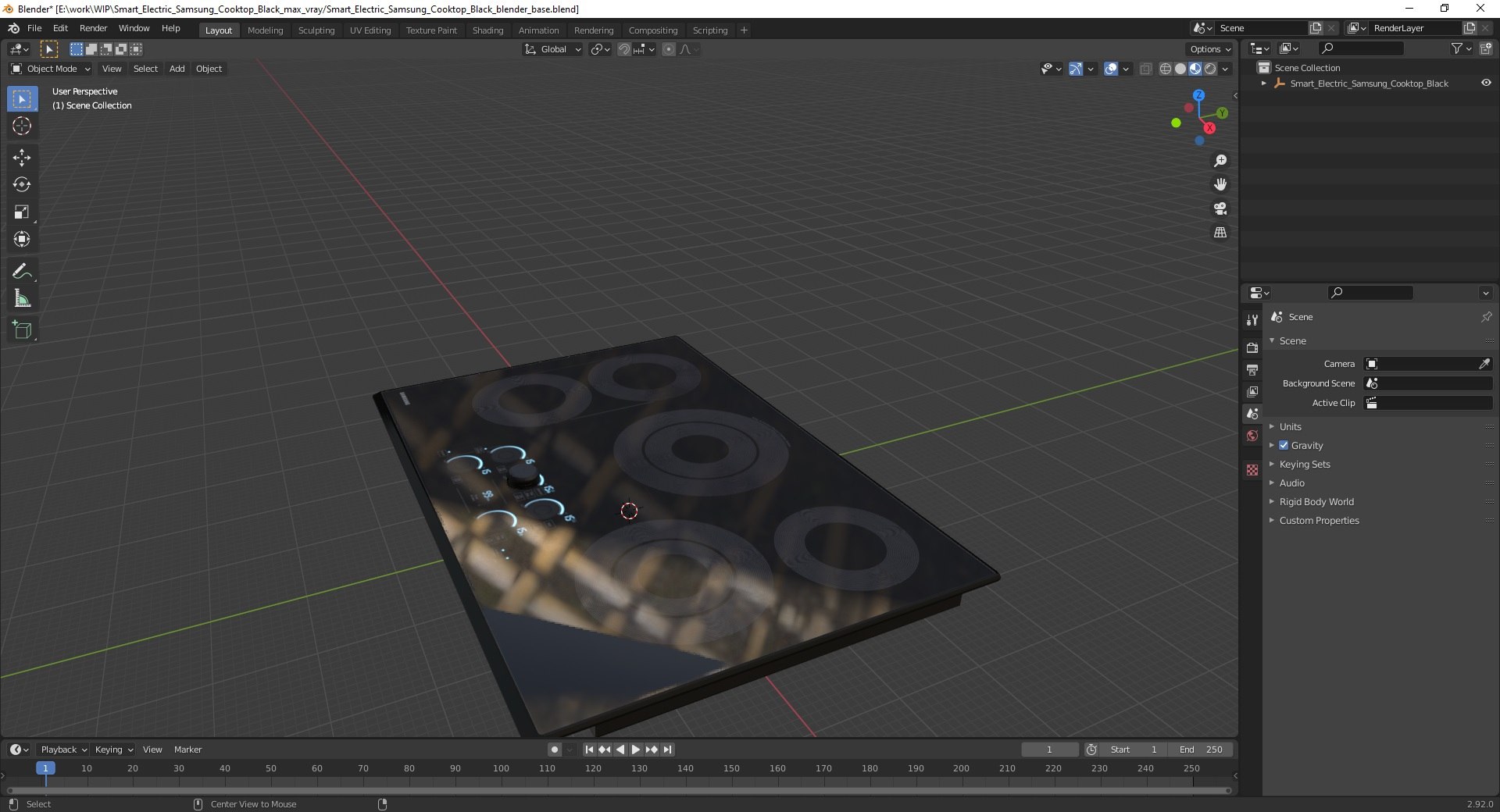The height and width of the screenshot is (812, 1500).
Task: Select the Select Box tool
Action: [22, 99]
